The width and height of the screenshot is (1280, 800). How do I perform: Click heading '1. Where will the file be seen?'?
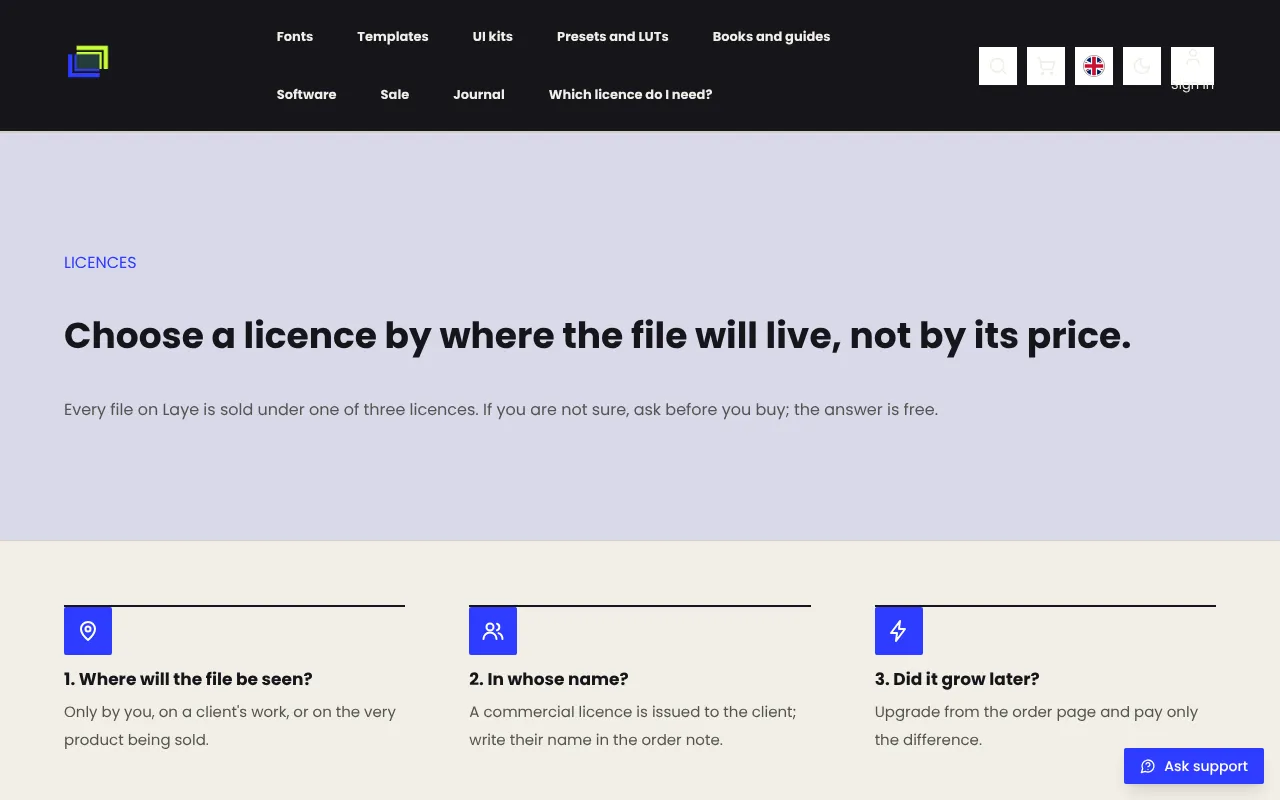188,679
